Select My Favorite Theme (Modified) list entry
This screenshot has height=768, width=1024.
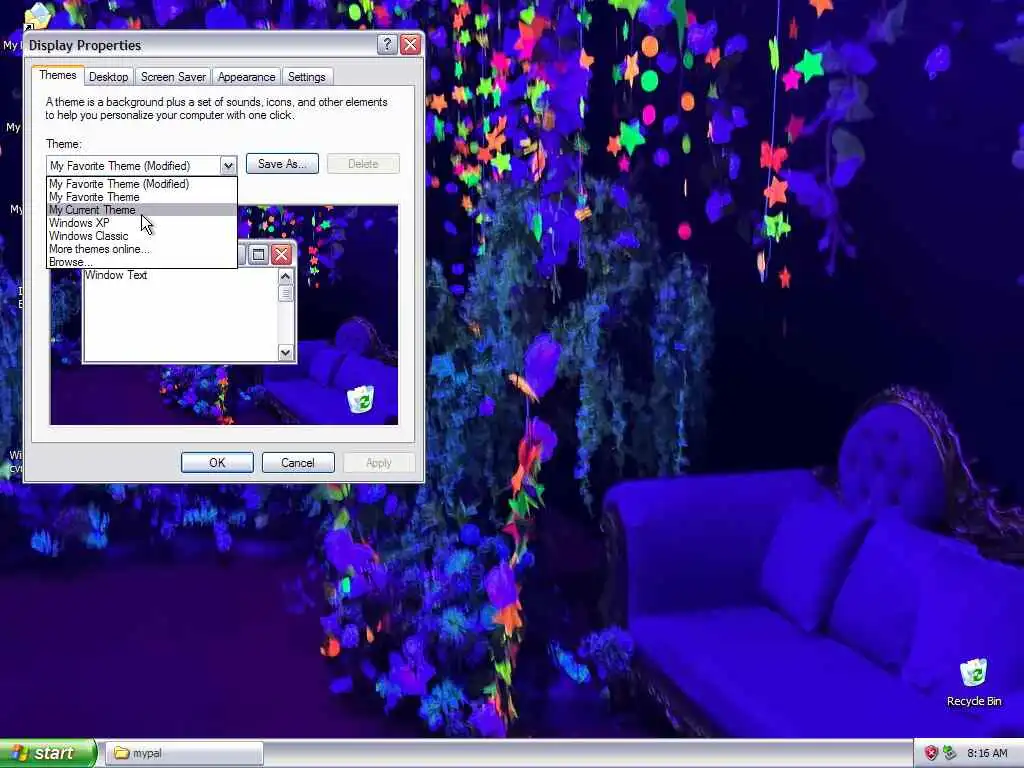[x=142, y=184]
